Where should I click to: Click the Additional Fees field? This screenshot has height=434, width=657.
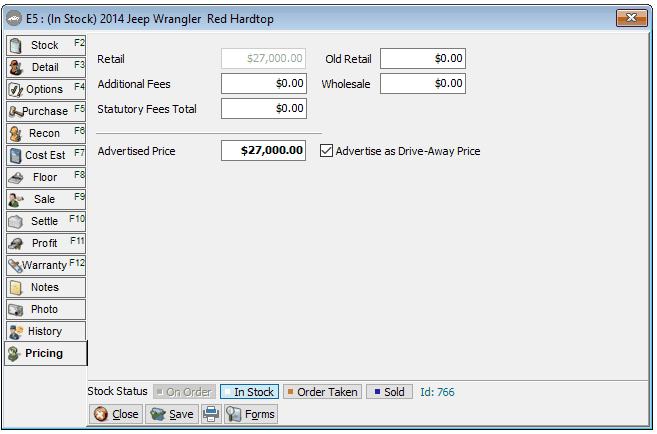264,84
